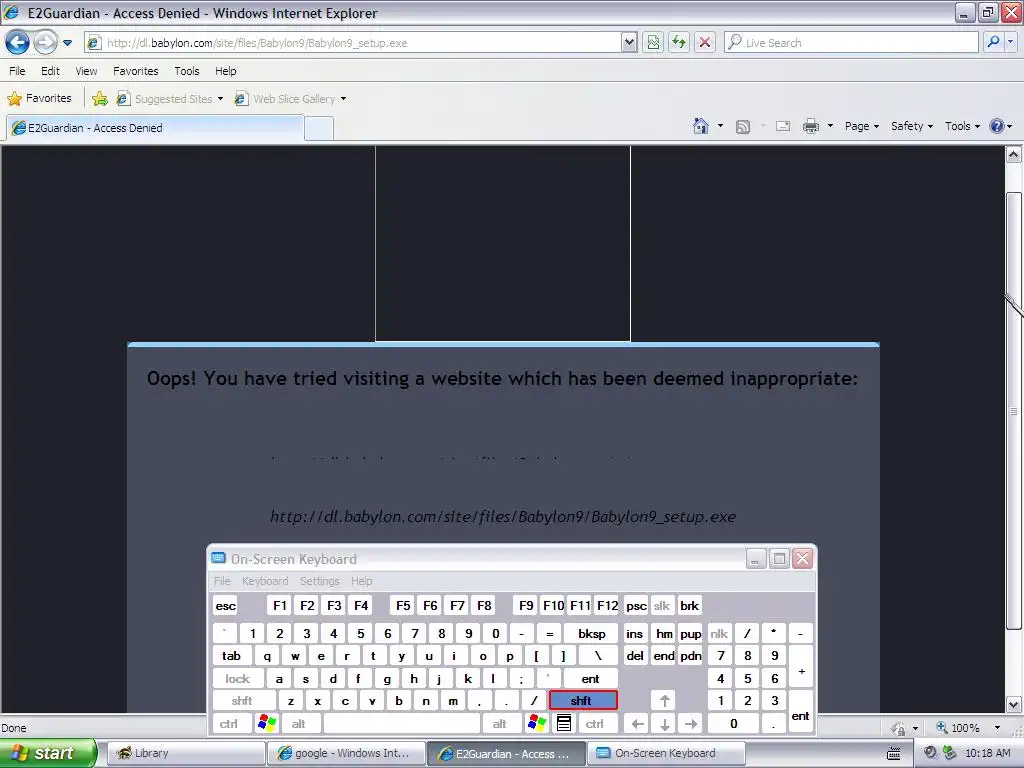Click the up arrow key on keyboard

(664, 701)
